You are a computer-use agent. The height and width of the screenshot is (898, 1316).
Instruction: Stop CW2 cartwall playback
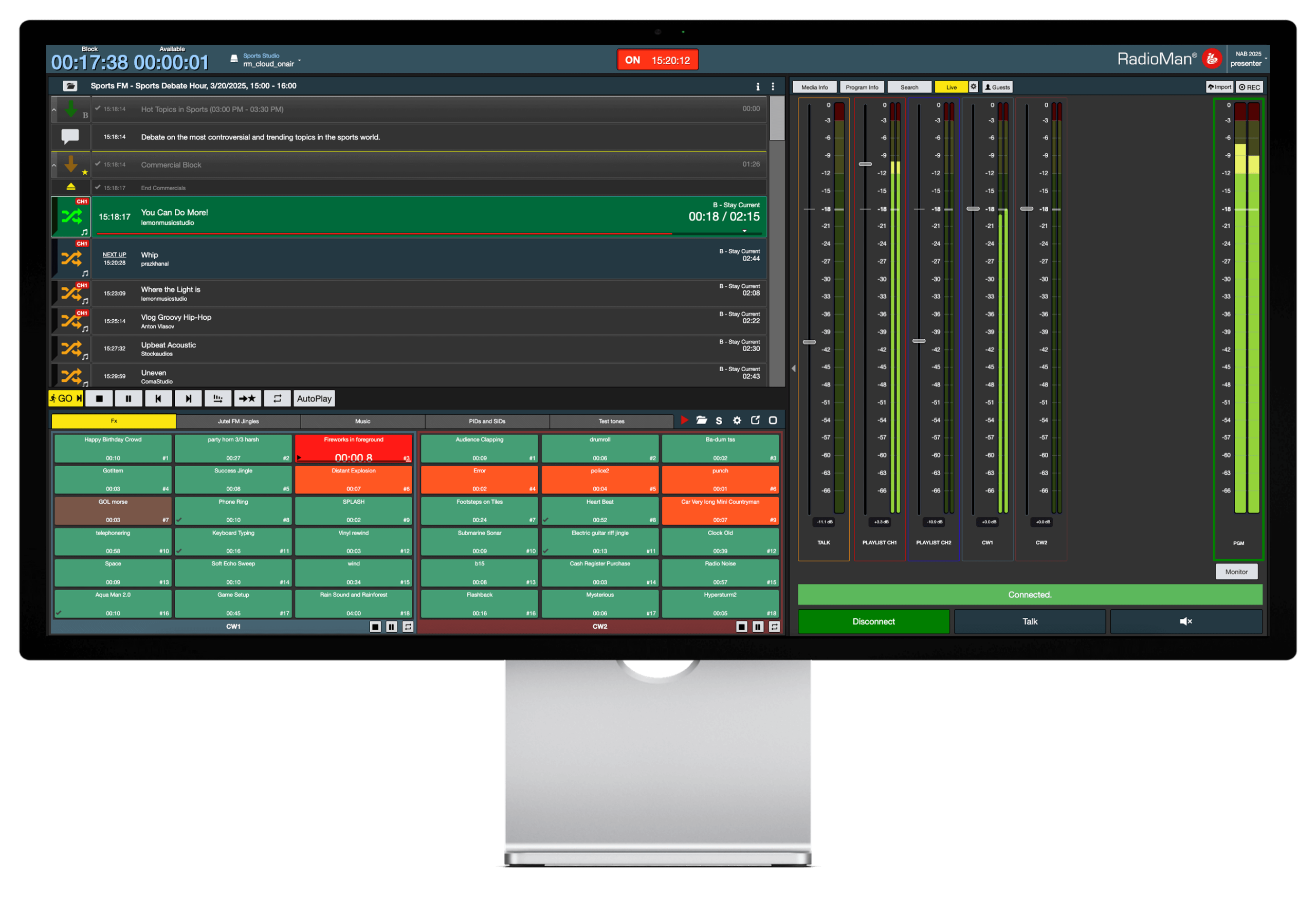(741, 627)
